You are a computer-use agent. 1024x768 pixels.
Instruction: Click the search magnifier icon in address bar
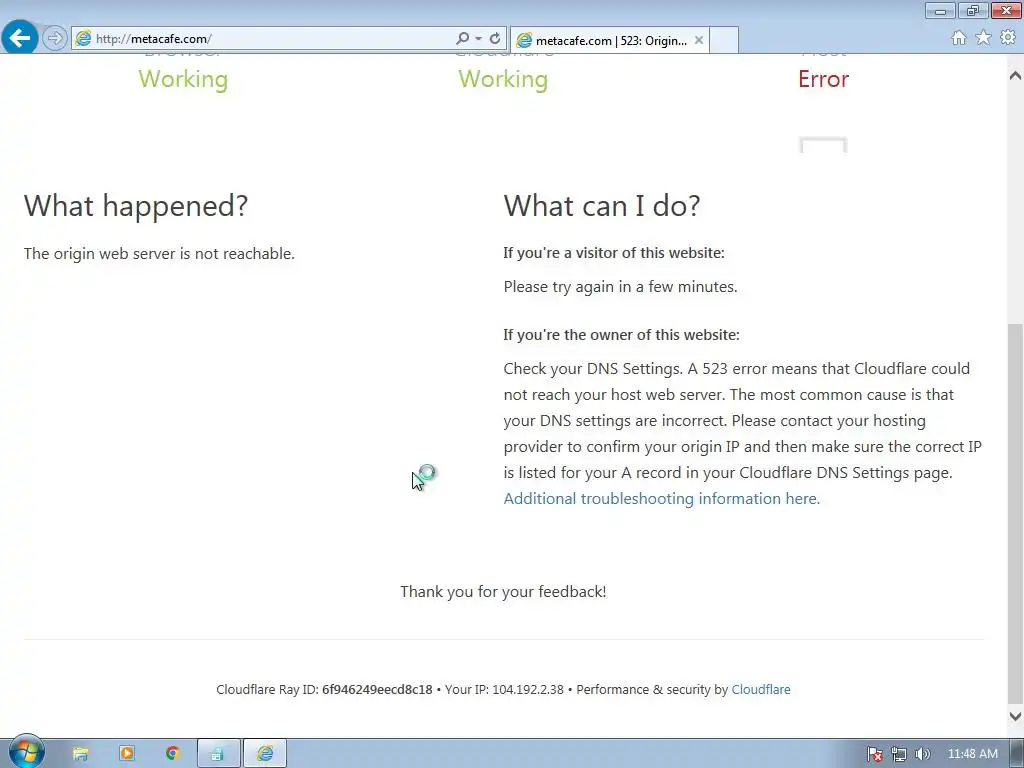pos(462,39)
